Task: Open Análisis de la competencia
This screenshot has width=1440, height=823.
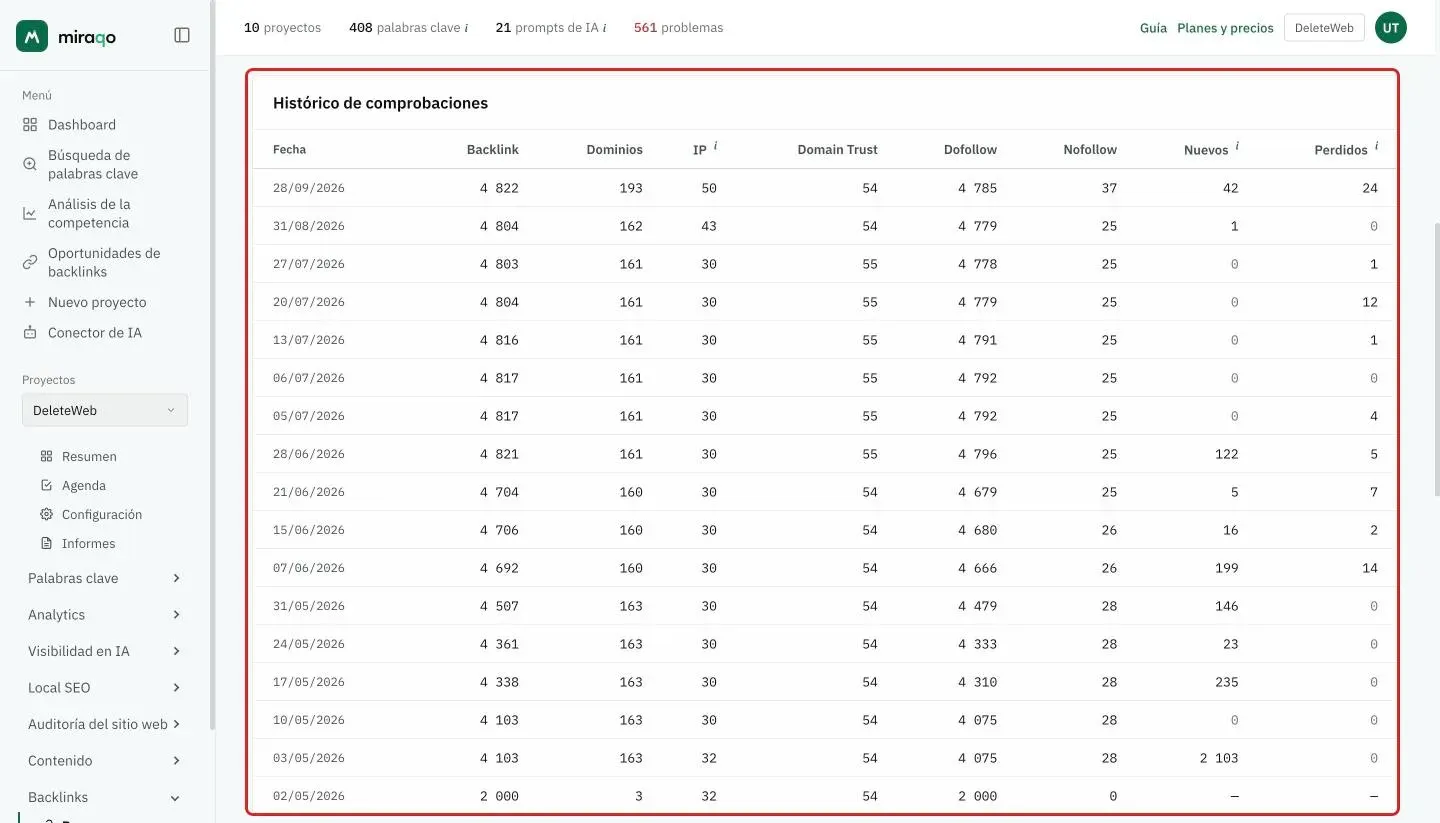Action: [89, 213]
